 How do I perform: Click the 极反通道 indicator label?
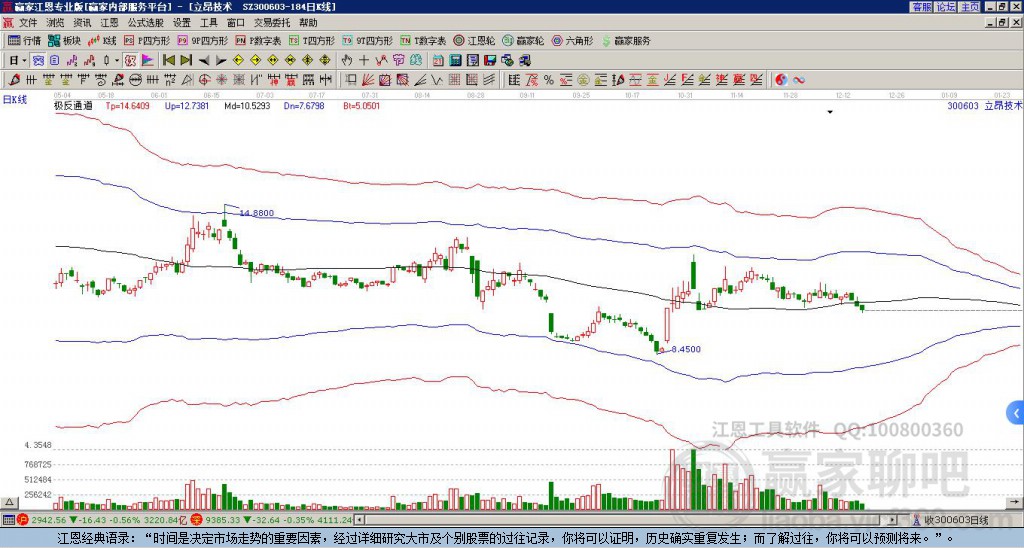[73, 105]
